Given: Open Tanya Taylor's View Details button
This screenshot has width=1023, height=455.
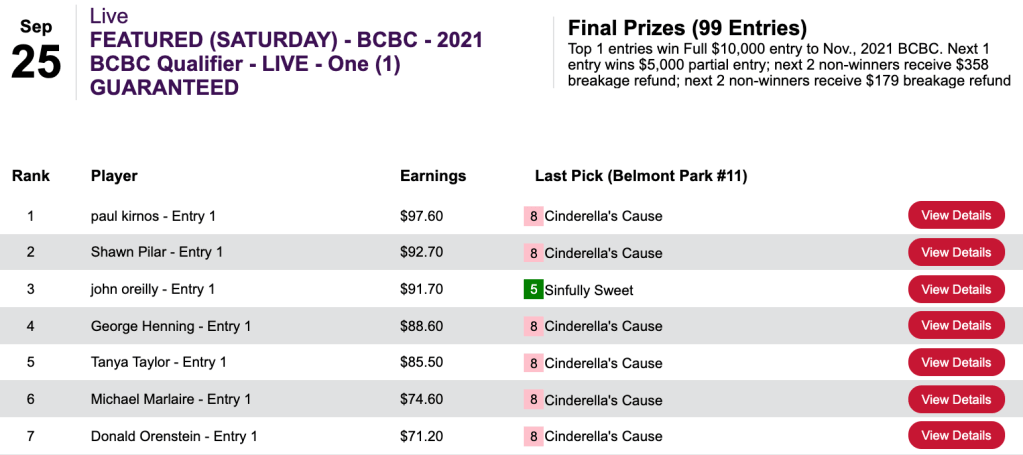Looking at the screenshot, I should coord(956,362).
